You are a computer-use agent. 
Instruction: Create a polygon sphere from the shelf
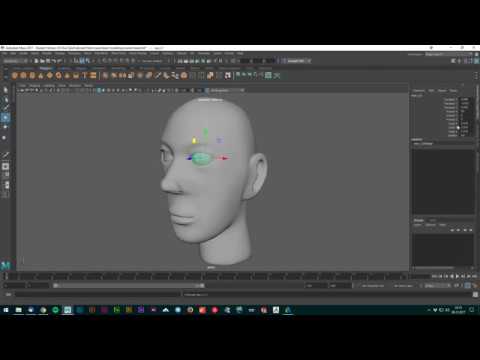15,76
